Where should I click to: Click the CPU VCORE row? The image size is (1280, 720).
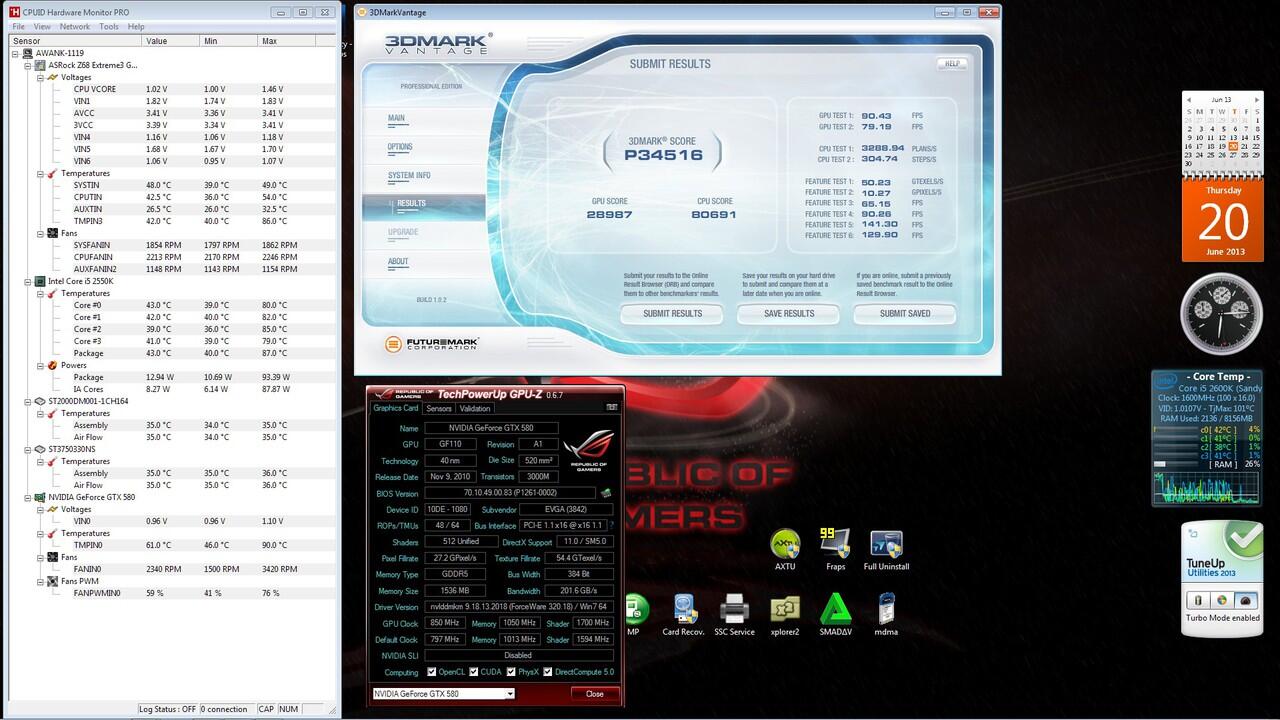173,89
